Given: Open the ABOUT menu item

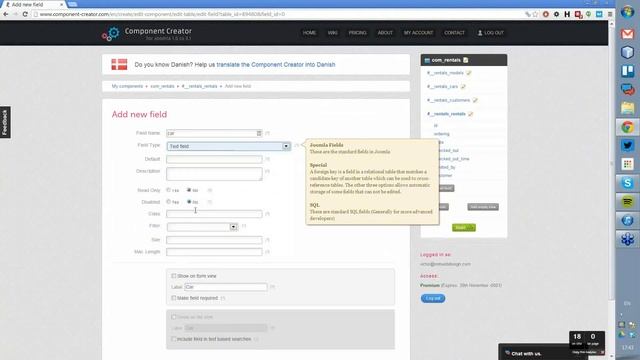Looking at the screenshot, I should tap(384, 33).
